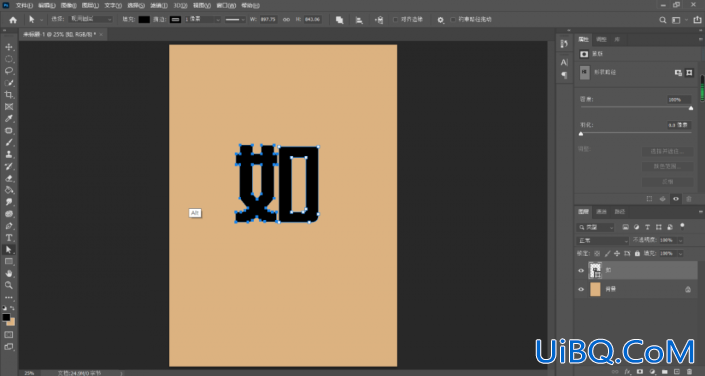Viewport: 705px width, 376px height.
Task: Click the search magnifier icon top right
Action: click(663, 20)
